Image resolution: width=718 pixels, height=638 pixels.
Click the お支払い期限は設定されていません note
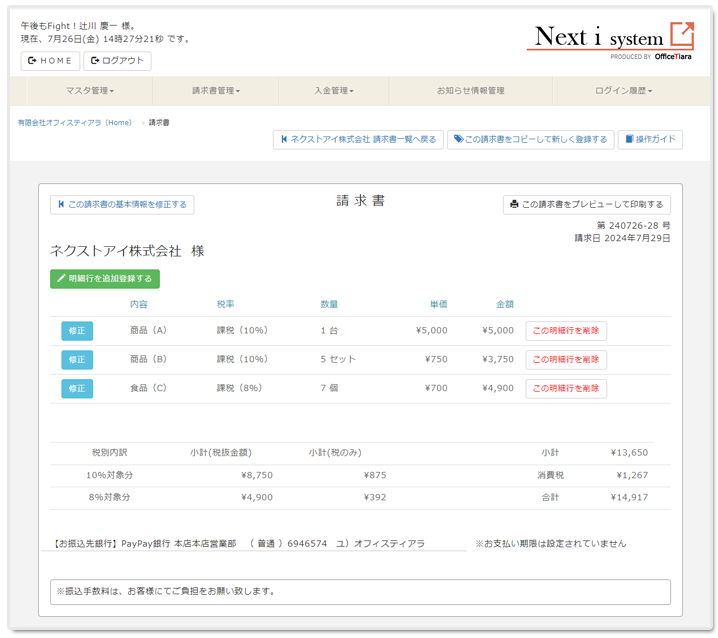click(550, 544)
